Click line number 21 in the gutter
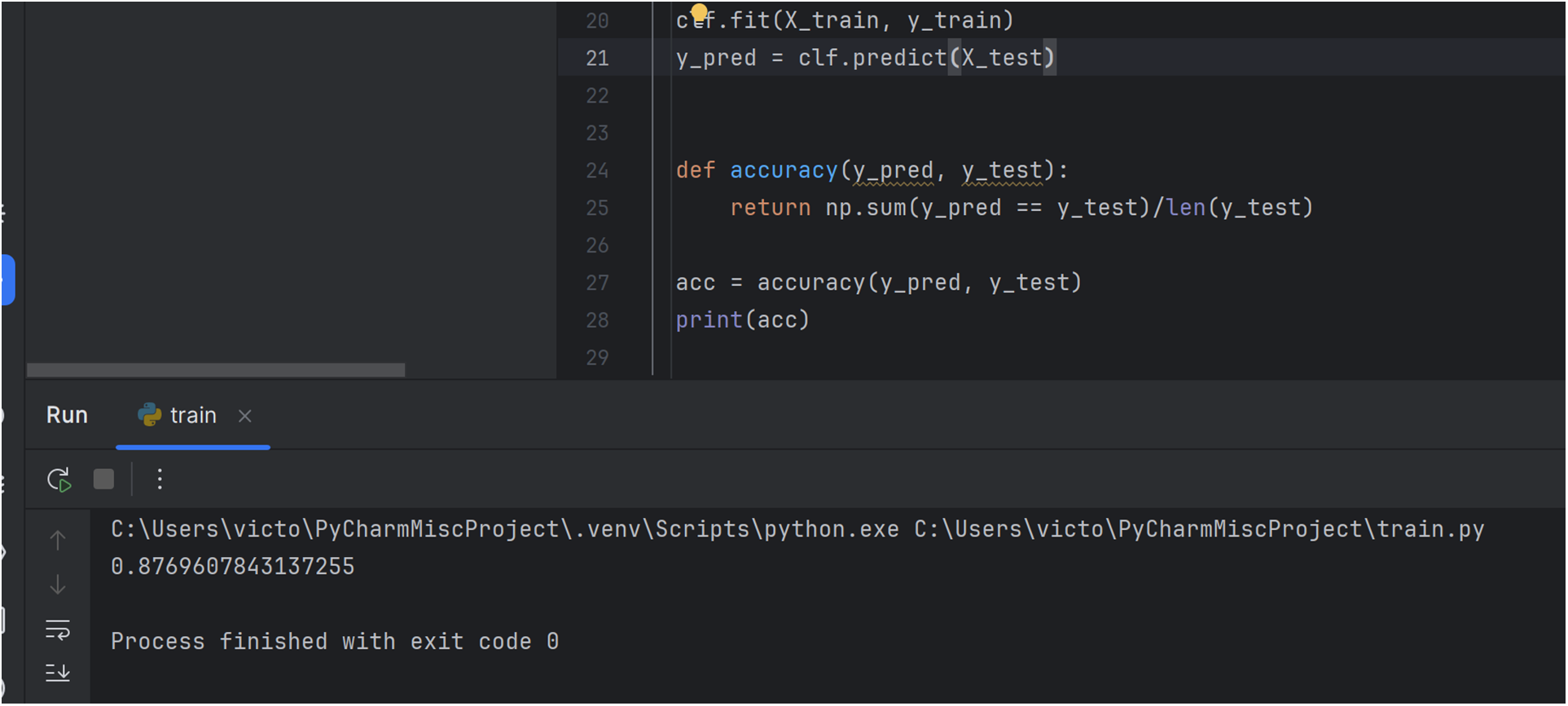 597,58
